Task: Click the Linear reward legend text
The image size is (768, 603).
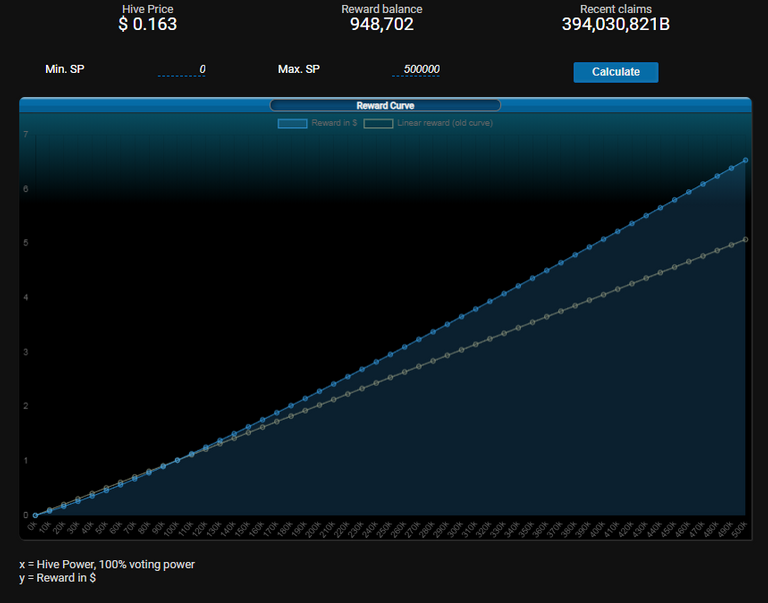Action: point(445,123)
